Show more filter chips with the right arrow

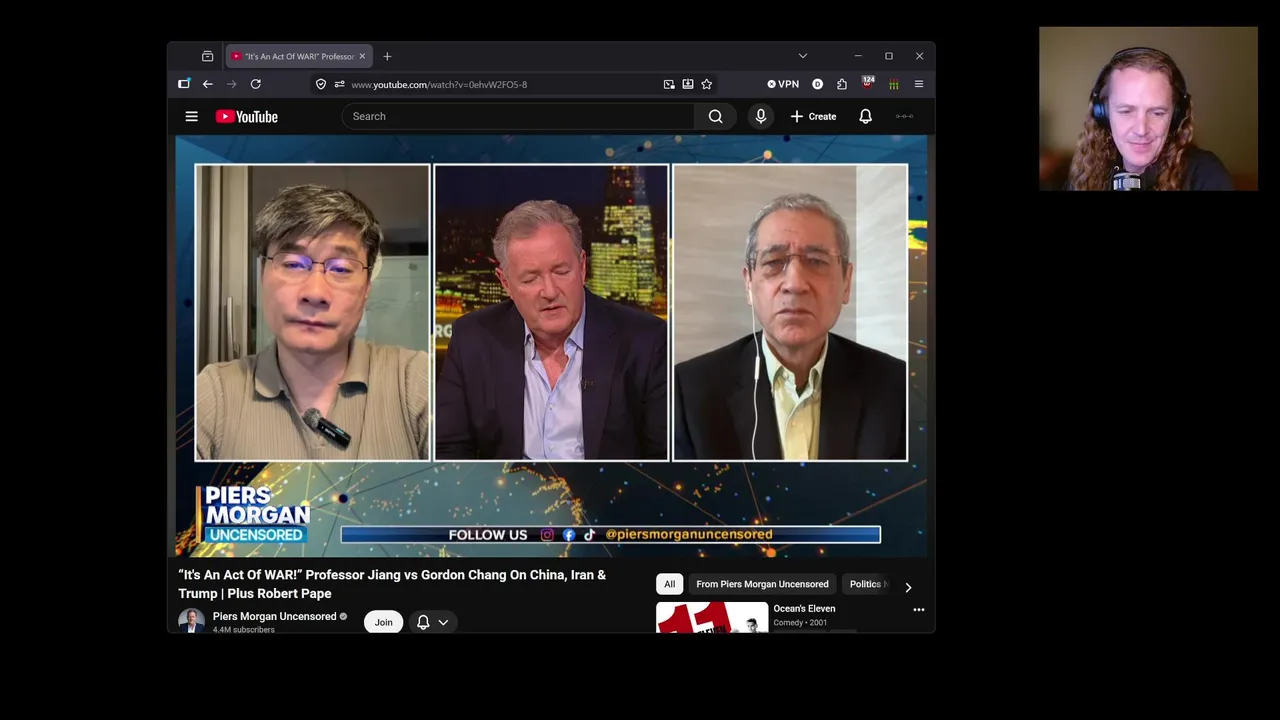tap(908, 587)
